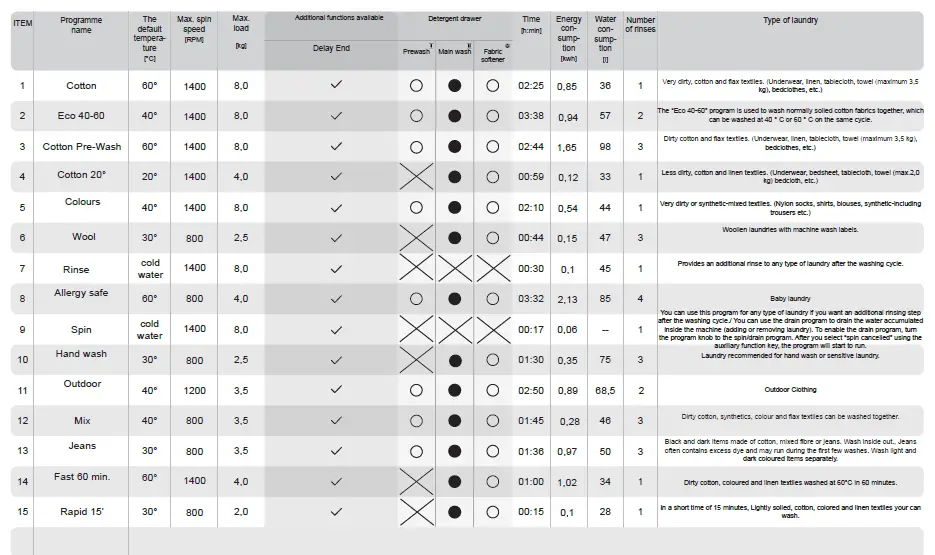The image size is (935, 555).
Task: Click the Programme name column header
Action: click(x=81, y=25)
